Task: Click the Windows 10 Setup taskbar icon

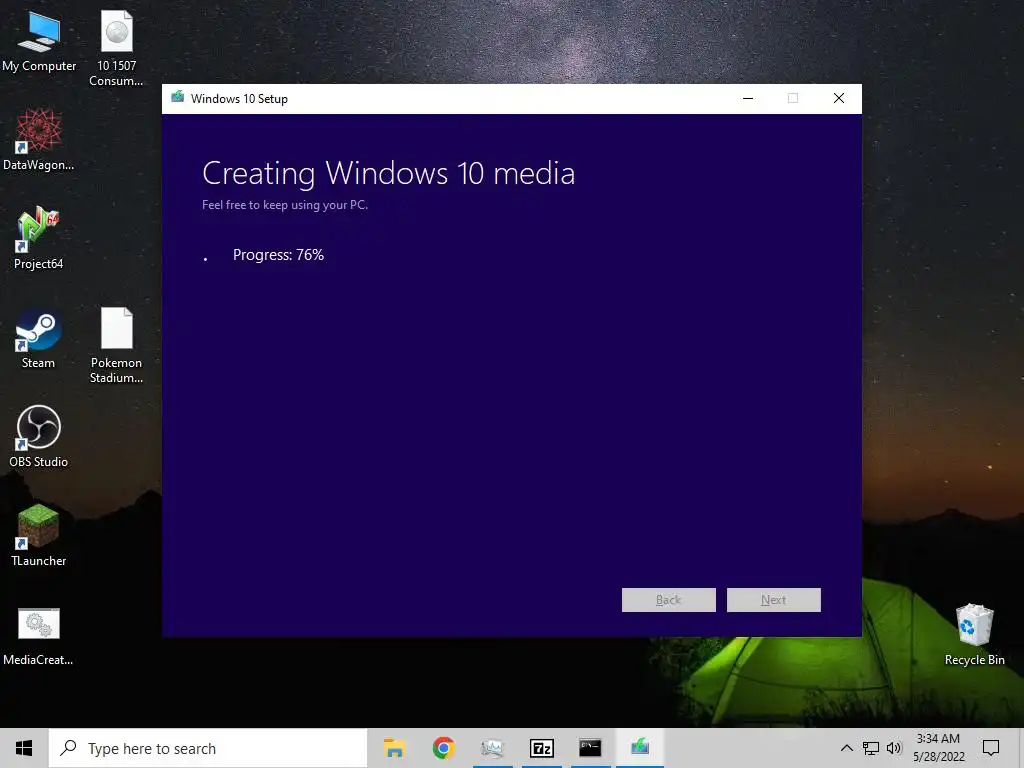Action: 639,748
